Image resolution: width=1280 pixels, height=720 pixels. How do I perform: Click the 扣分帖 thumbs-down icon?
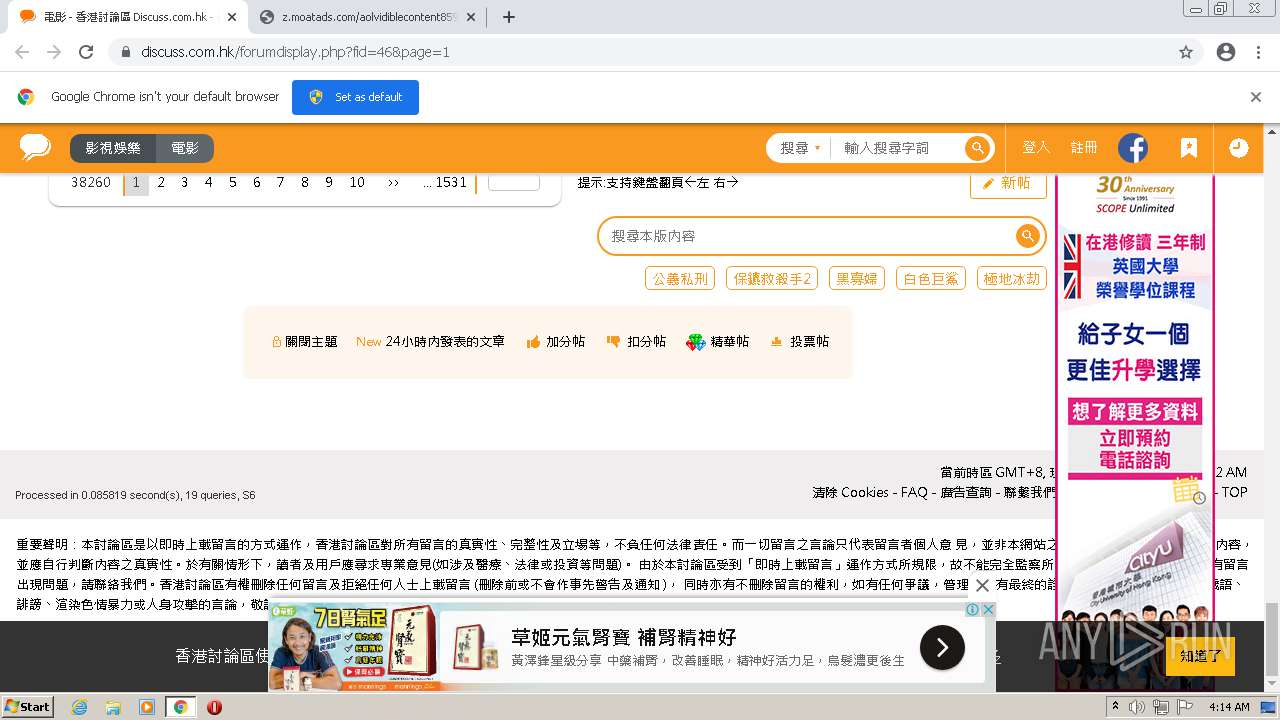pos(613,342)
